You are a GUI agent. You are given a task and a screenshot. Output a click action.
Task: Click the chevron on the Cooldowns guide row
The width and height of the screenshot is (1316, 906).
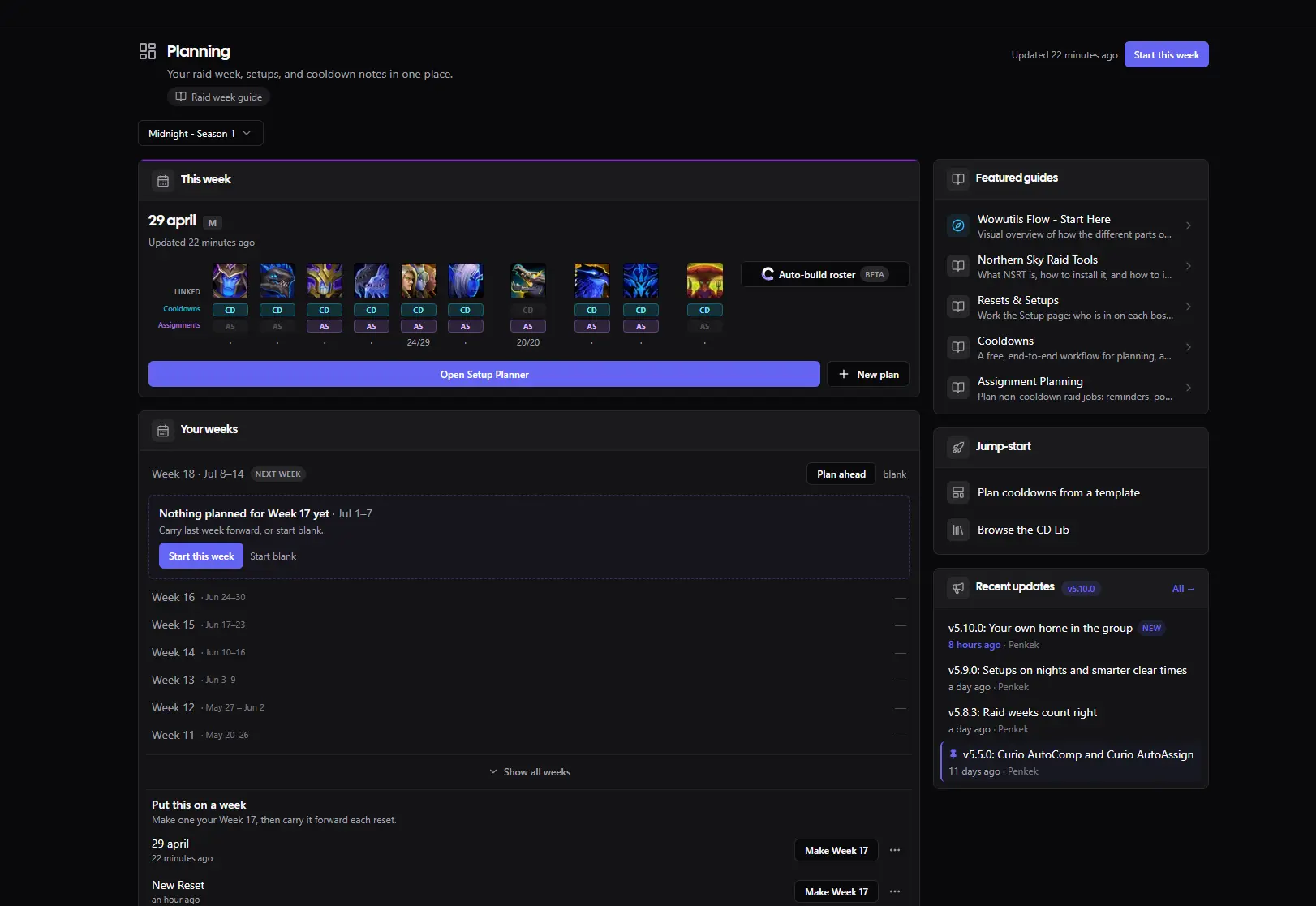click(x=1189, y=347)
